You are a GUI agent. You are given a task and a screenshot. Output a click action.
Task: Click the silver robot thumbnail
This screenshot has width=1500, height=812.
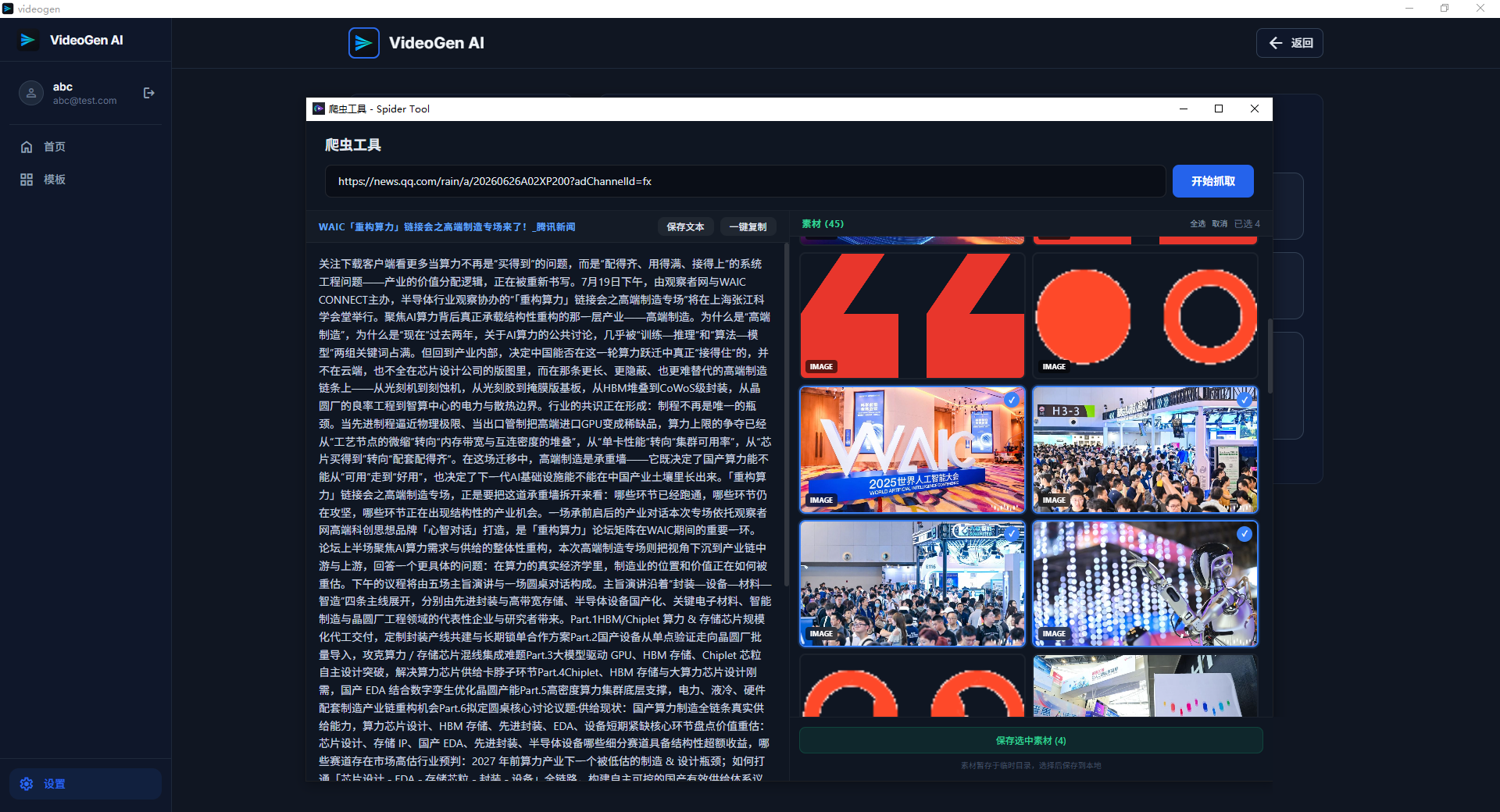(x=1145, y=584)
